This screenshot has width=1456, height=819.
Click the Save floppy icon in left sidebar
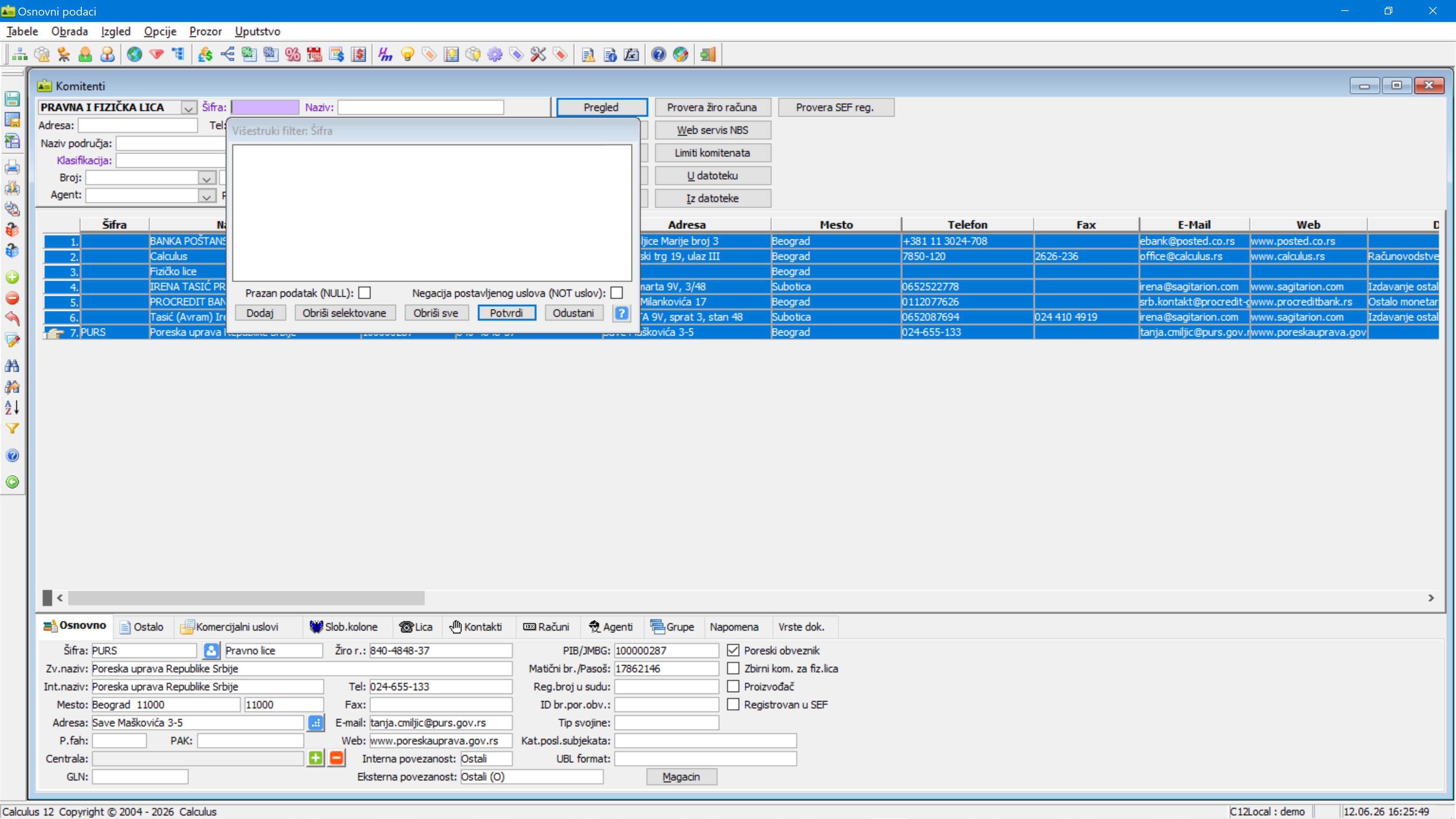pos(13,99)
